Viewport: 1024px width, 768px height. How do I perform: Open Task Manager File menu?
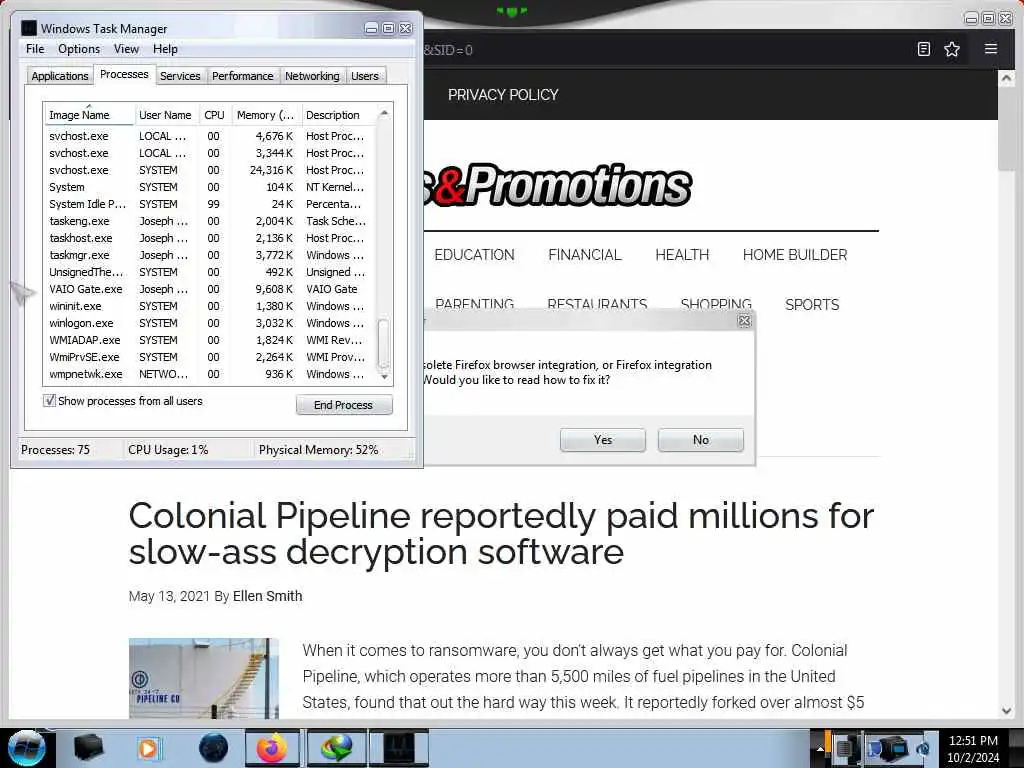(x=35, y=49)
